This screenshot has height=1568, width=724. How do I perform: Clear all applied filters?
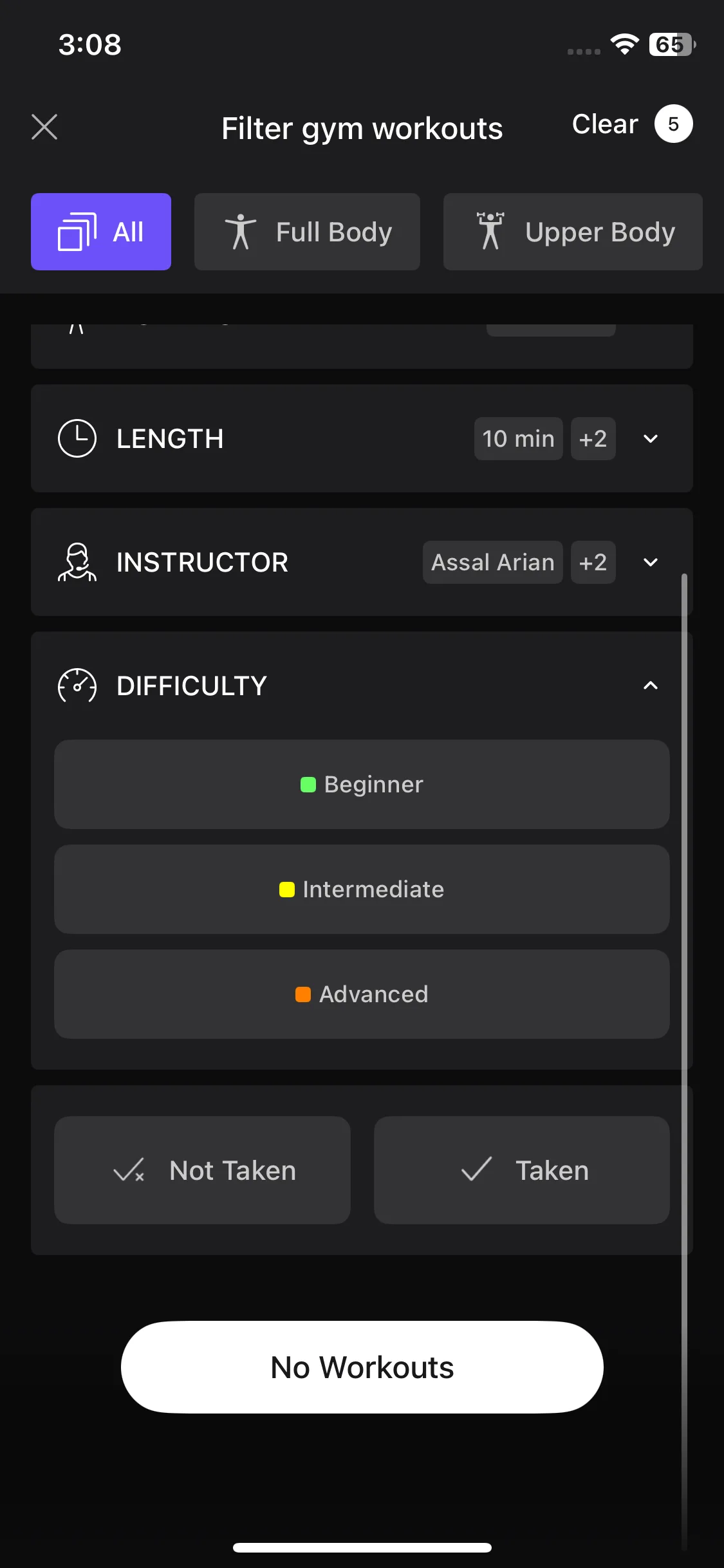click(x=605, y=124)
